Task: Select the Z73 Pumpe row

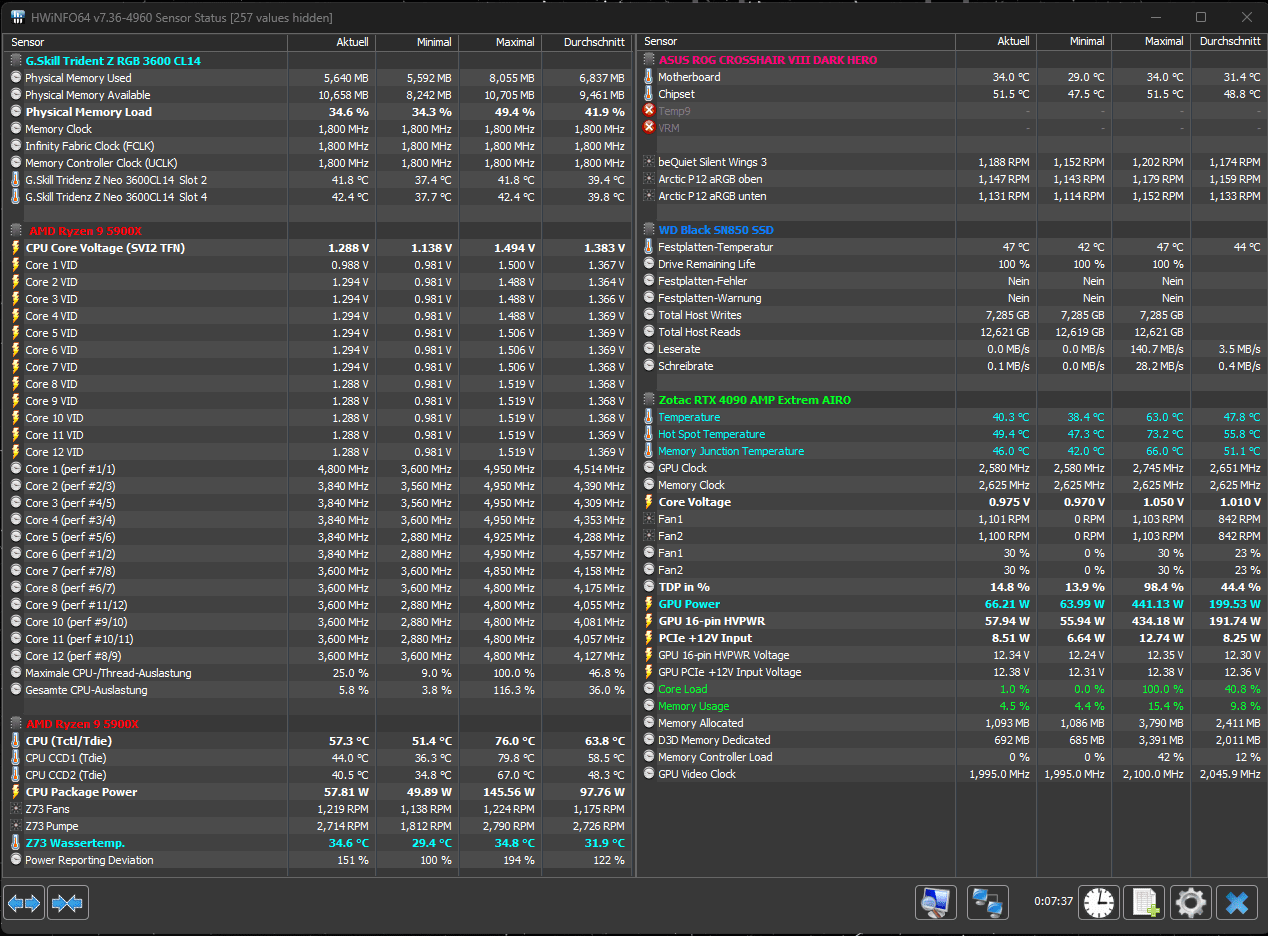Action: pyautogui.click(x=319, y=826)
